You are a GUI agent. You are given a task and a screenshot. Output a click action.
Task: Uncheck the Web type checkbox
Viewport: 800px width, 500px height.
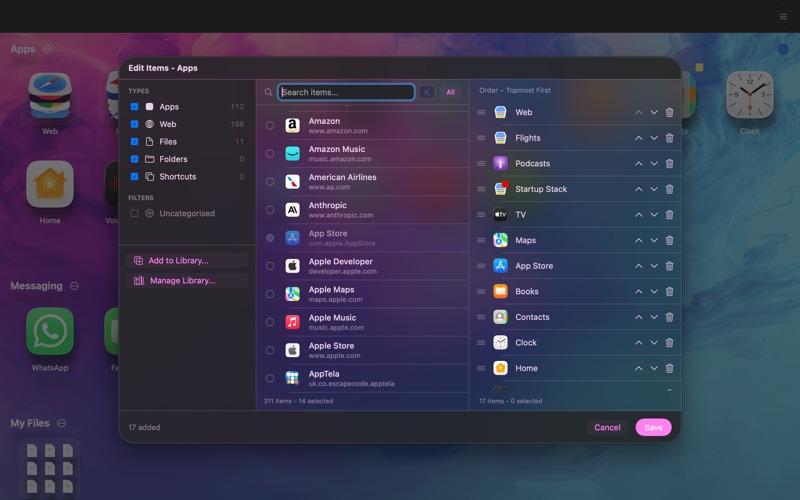(x=134, y=124)
